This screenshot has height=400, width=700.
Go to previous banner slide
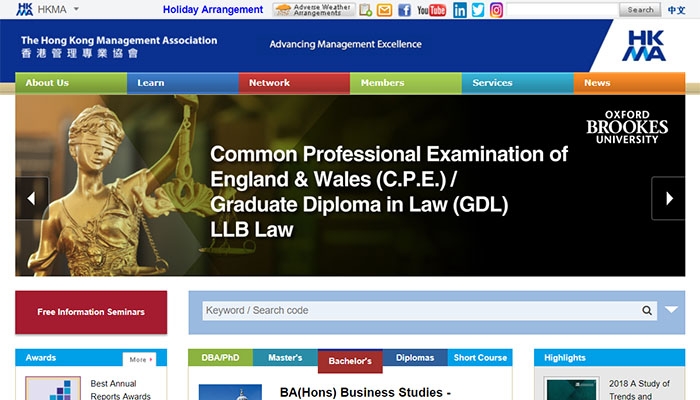31,198
